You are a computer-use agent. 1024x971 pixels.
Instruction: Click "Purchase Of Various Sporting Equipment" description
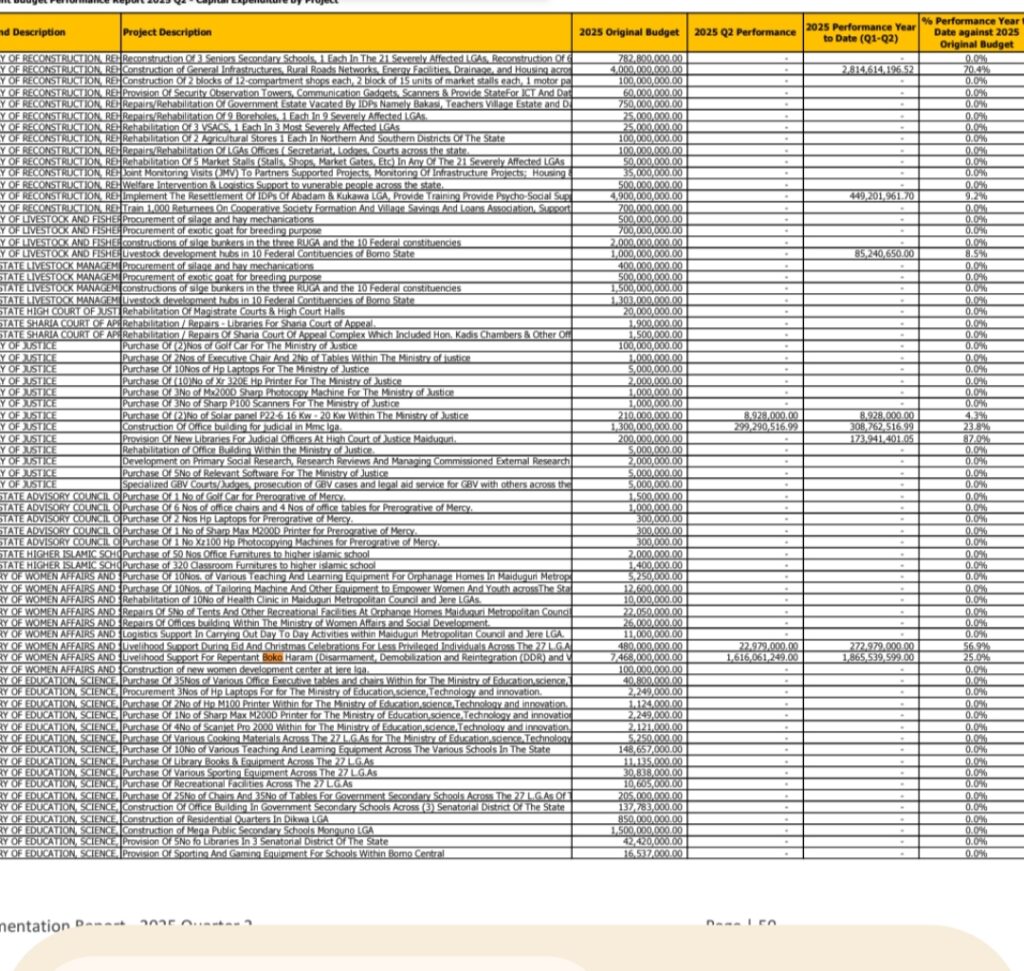point(249,772)
